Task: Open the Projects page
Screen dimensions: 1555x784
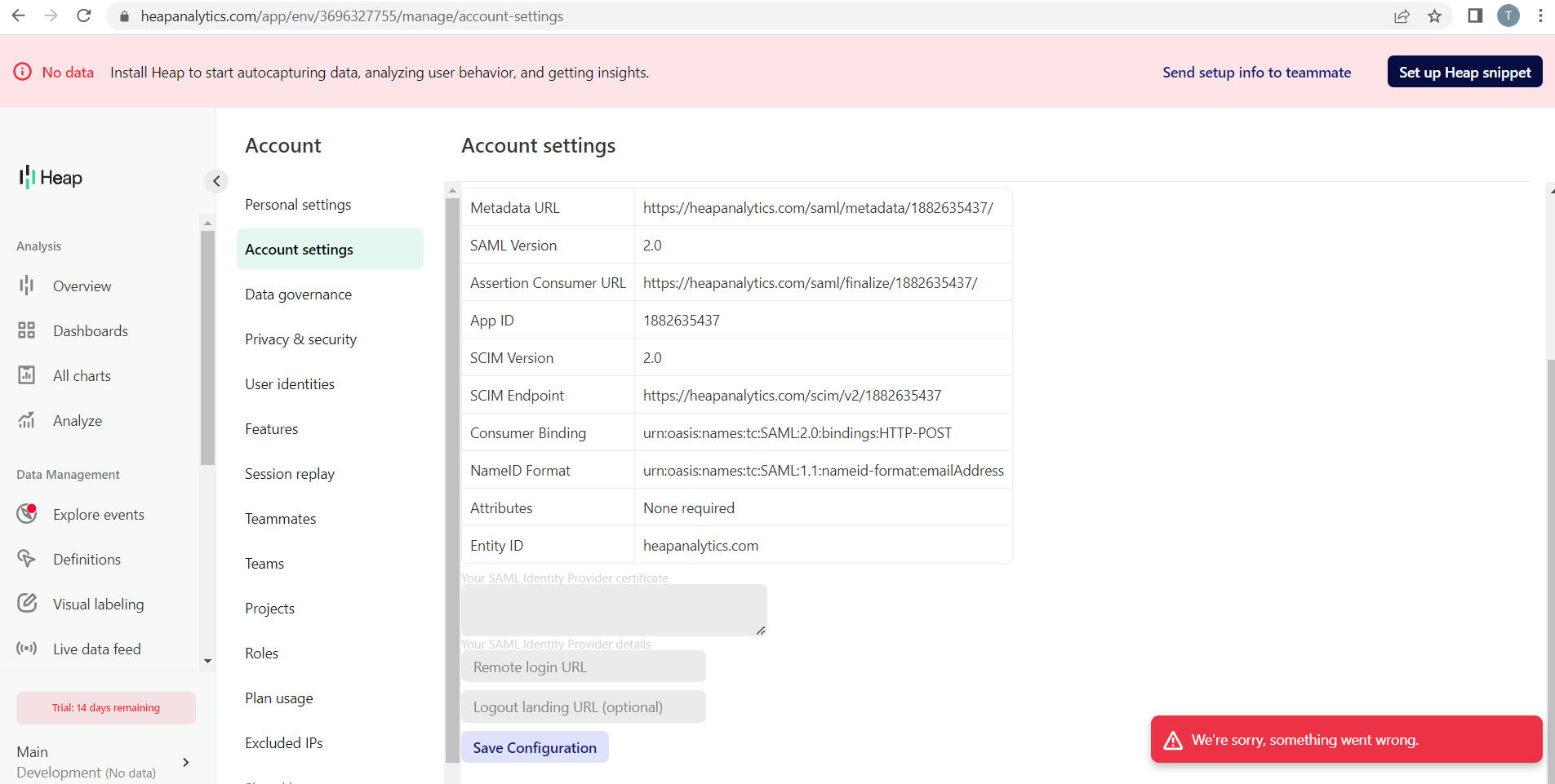Action: [x=269, y=609]
